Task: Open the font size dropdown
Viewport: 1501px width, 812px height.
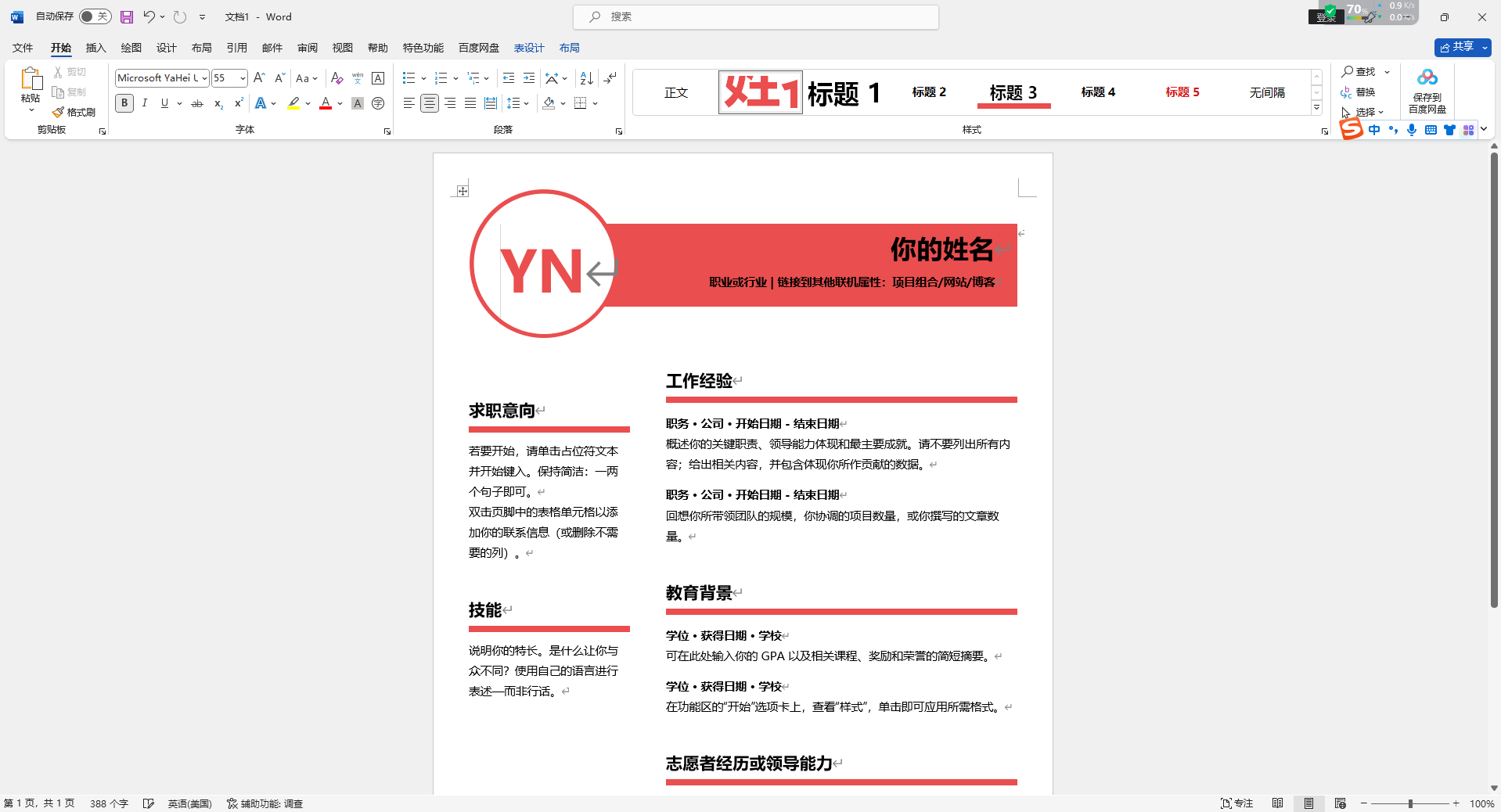Action: point(243,78)
